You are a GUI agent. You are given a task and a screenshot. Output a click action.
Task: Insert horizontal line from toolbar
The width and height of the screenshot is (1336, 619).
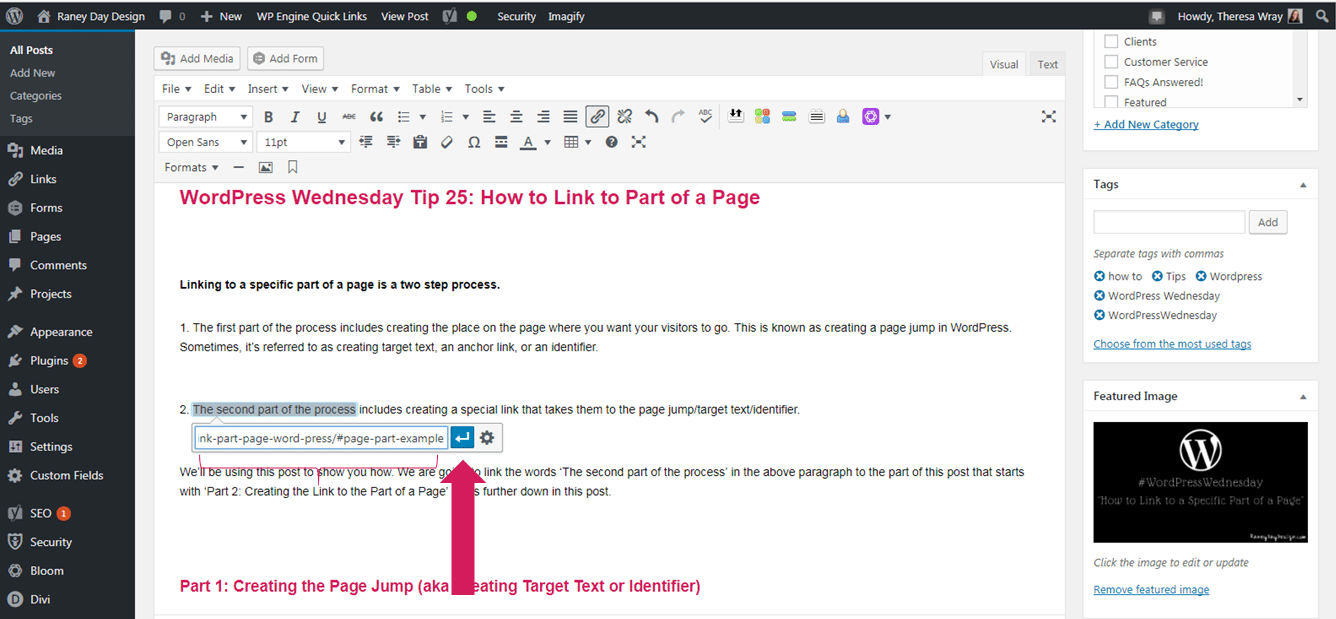pos(238,167)
